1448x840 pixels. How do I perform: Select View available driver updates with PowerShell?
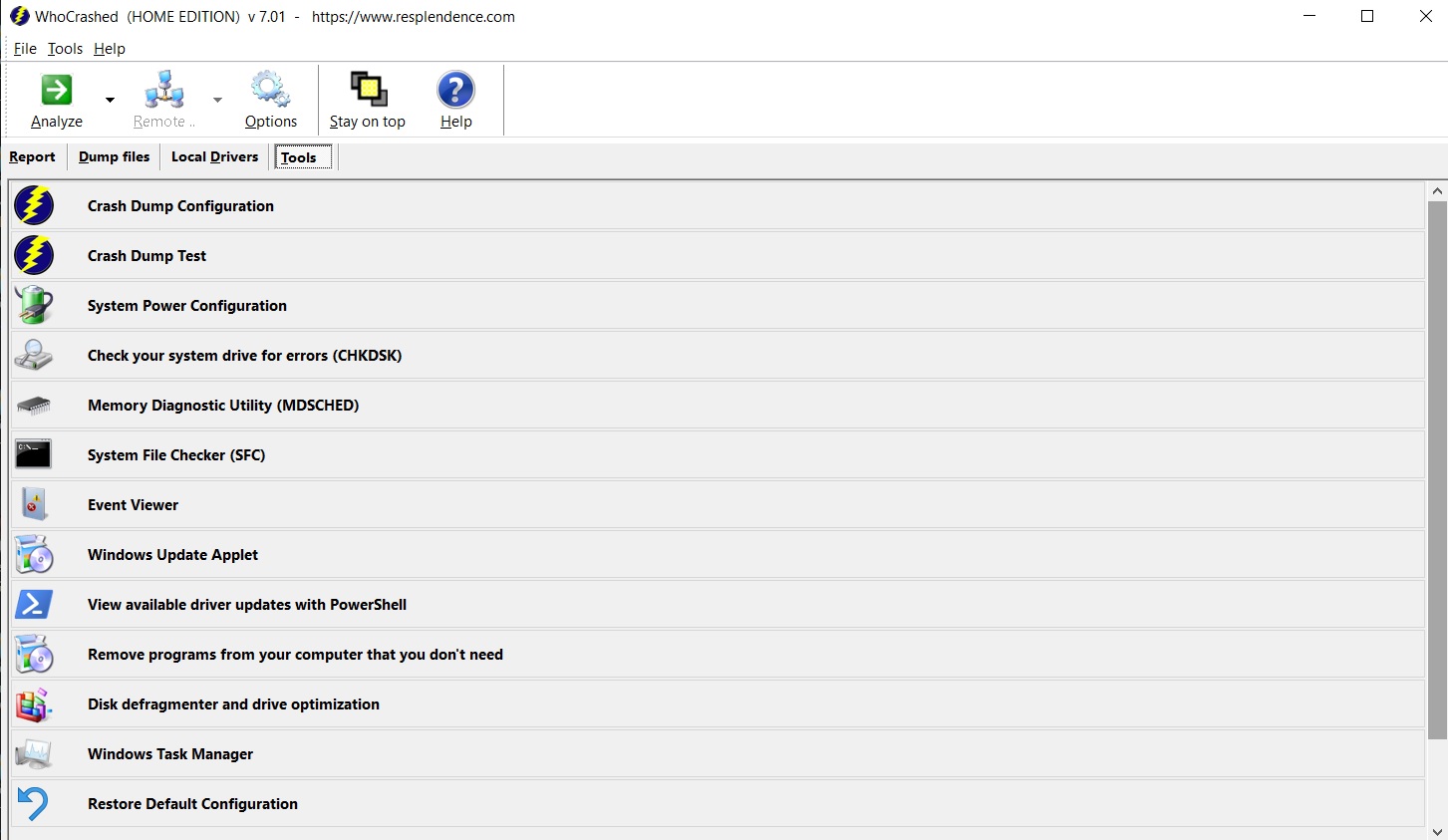247,605
